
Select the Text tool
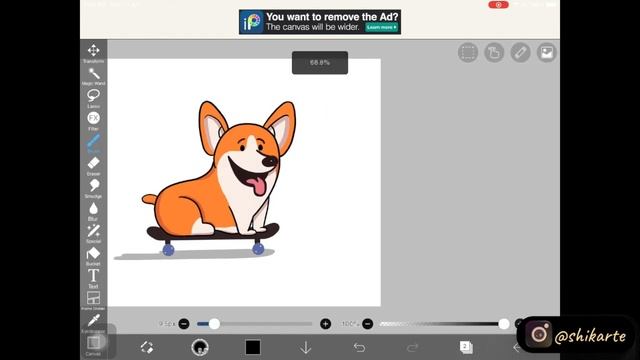93,278
